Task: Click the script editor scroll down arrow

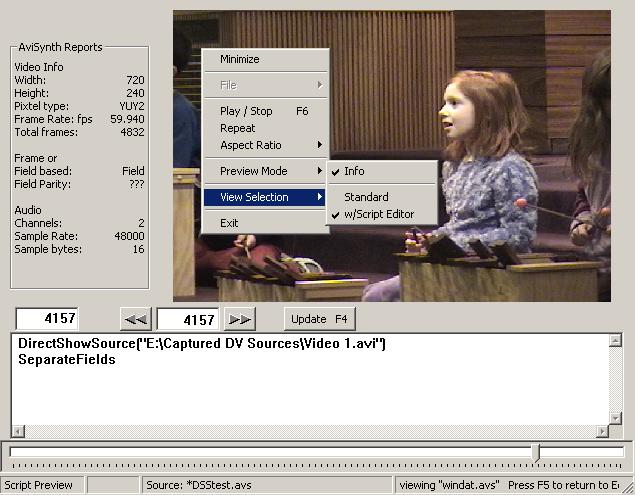Action: click(x=615, y=418)
